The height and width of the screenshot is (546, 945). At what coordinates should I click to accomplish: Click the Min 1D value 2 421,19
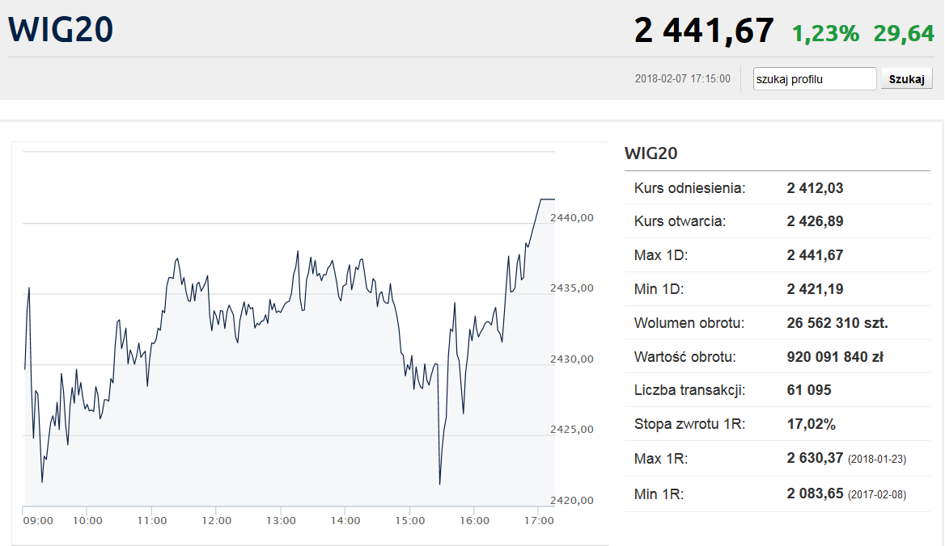point(815,289)
